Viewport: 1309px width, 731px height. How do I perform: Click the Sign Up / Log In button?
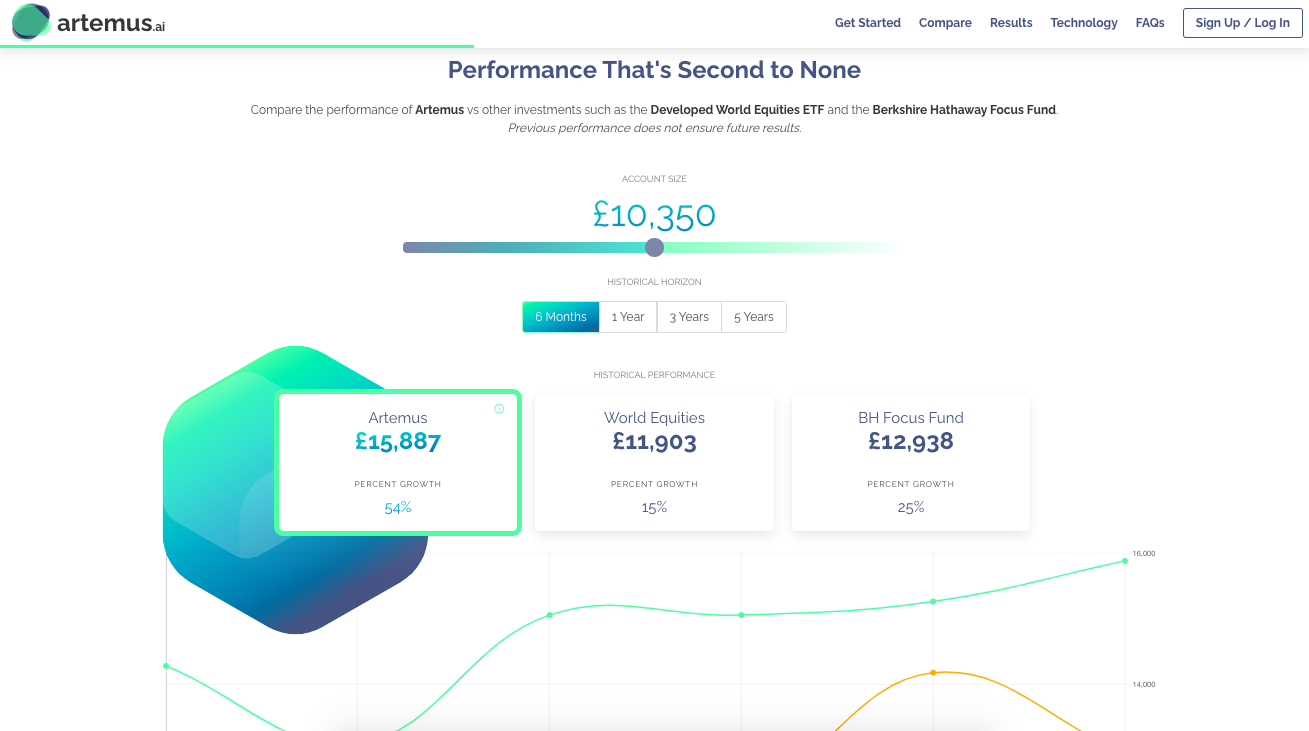1242,23
